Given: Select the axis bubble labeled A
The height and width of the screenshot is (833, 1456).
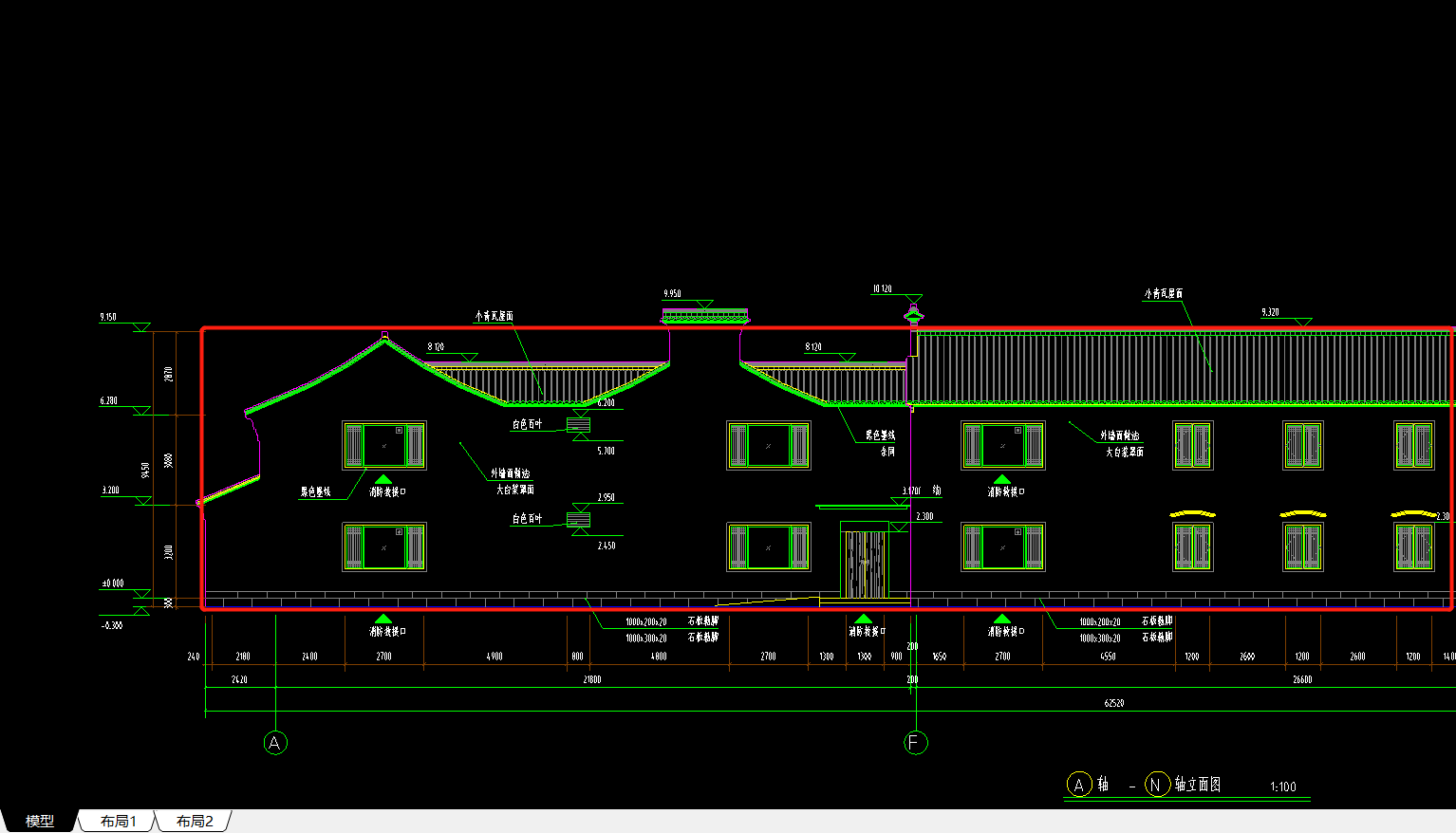Looking at the screenshot, I should click(274, 743).
